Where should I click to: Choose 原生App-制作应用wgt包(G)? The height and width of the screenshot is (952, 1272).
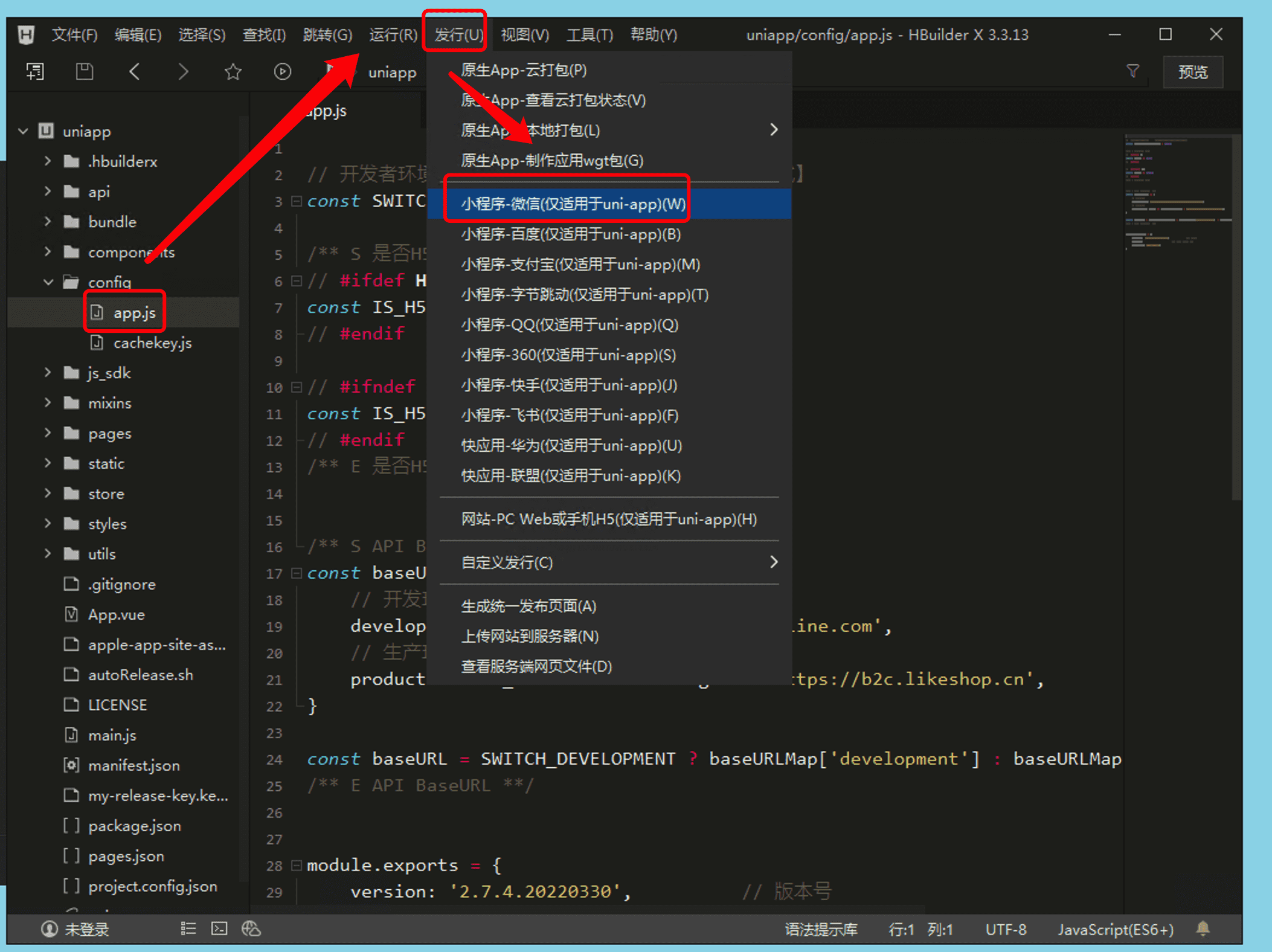pos(609,160)
